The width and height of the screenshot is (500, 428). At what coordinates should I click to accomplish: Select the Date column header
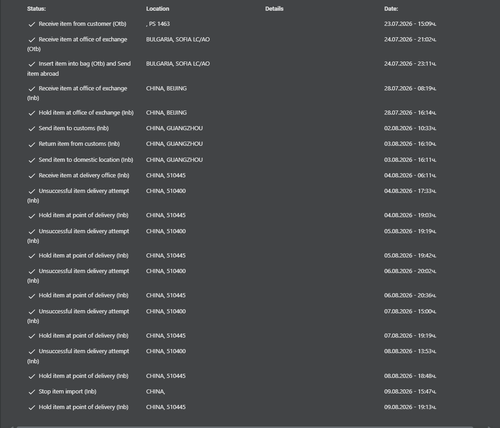(391, 9)
